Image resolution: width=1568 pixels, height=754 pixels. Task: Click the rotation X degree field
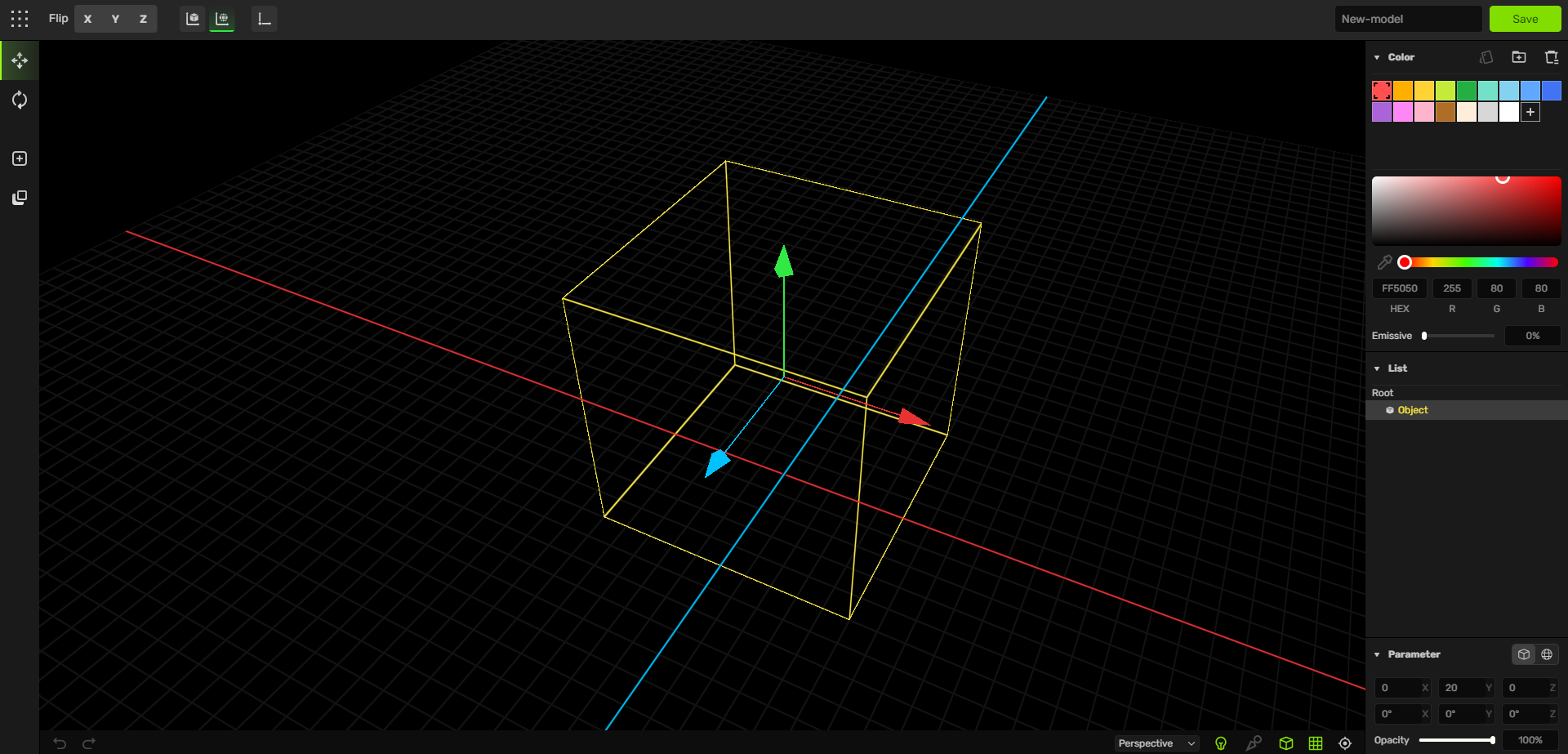[x=1402, y=714]
